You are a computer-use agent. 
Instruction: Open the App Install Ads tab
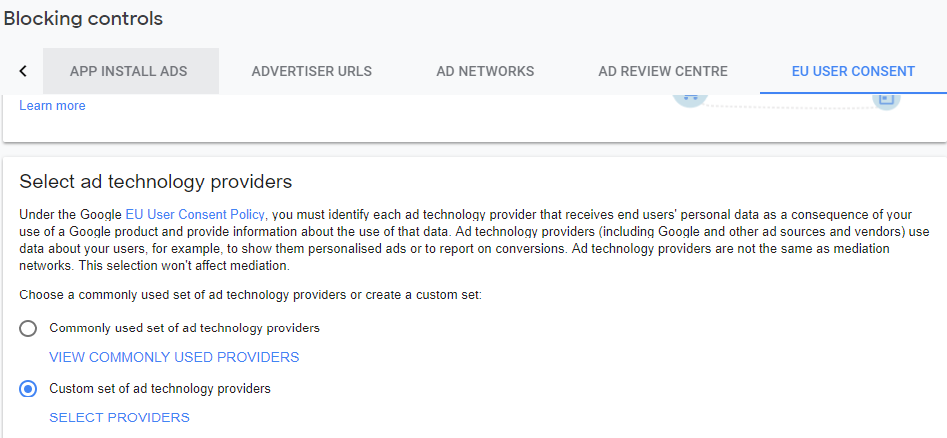[x=129, y=71]
